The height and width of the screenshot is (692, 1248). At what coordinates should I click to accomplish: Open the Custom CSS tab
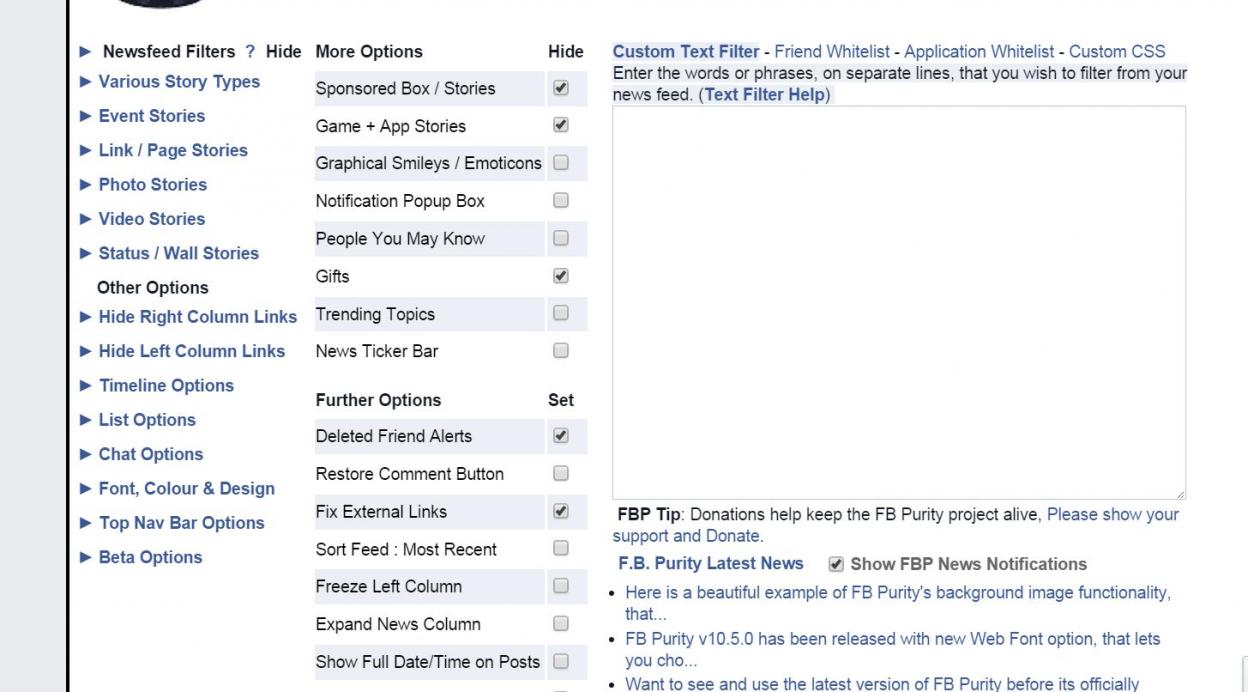(x=1117, y=52)
